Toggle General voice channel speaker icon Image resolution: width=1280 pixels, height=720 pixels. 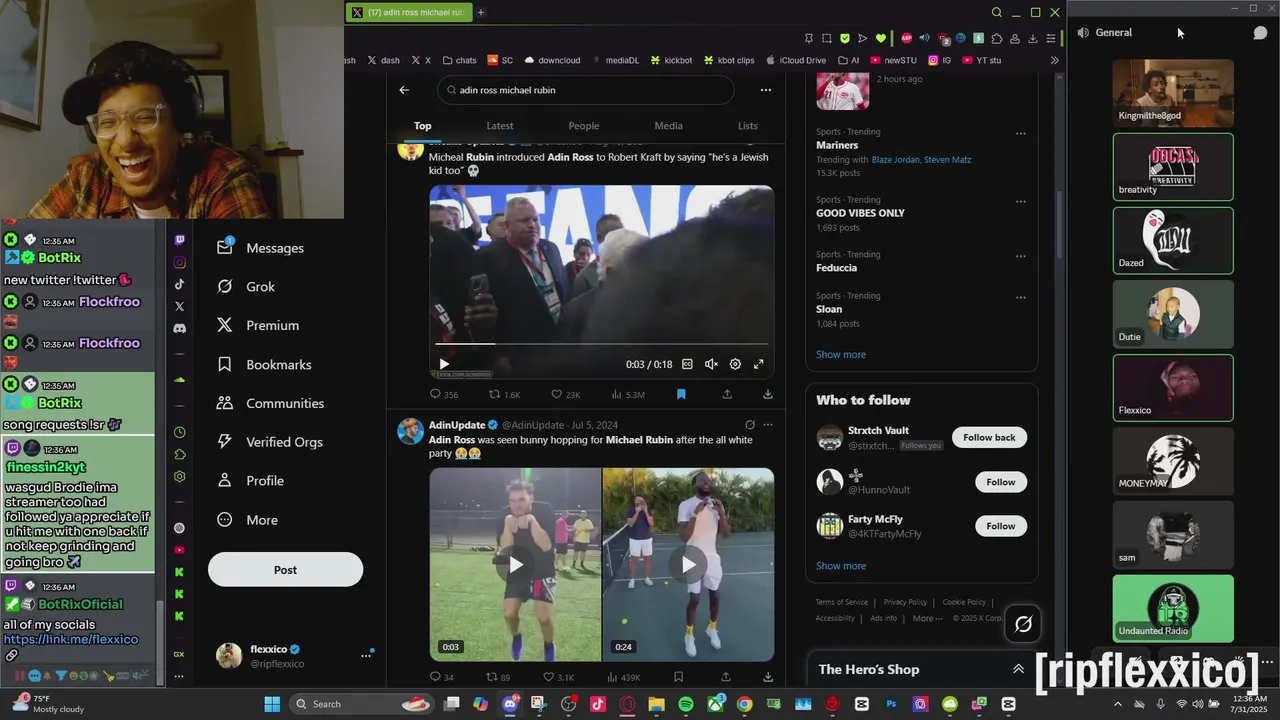click(x=1083, y=33)
